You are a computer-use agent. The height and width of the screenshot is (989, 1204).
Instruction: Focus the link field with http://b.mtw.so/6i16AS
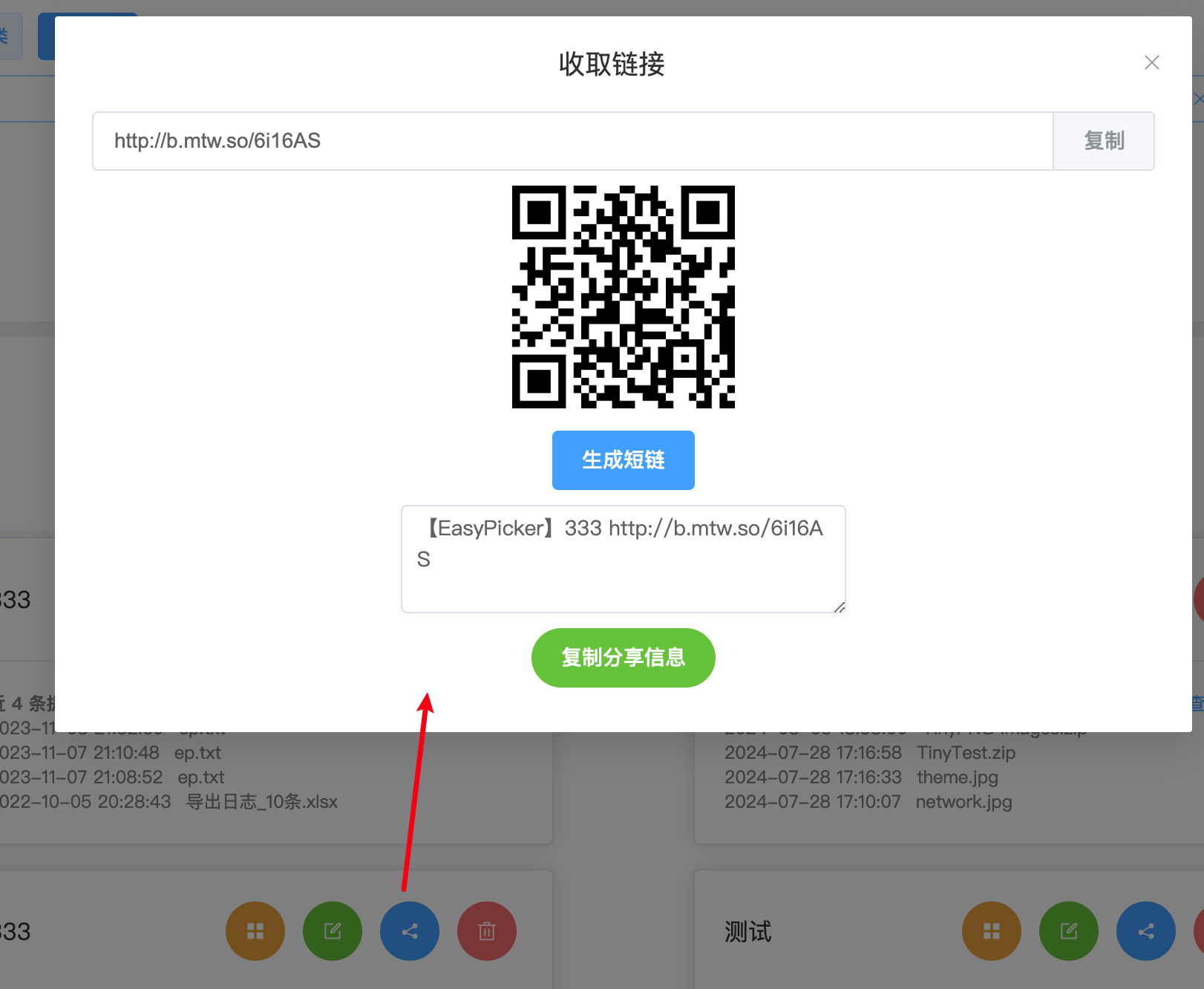click(x=573, y=141)
